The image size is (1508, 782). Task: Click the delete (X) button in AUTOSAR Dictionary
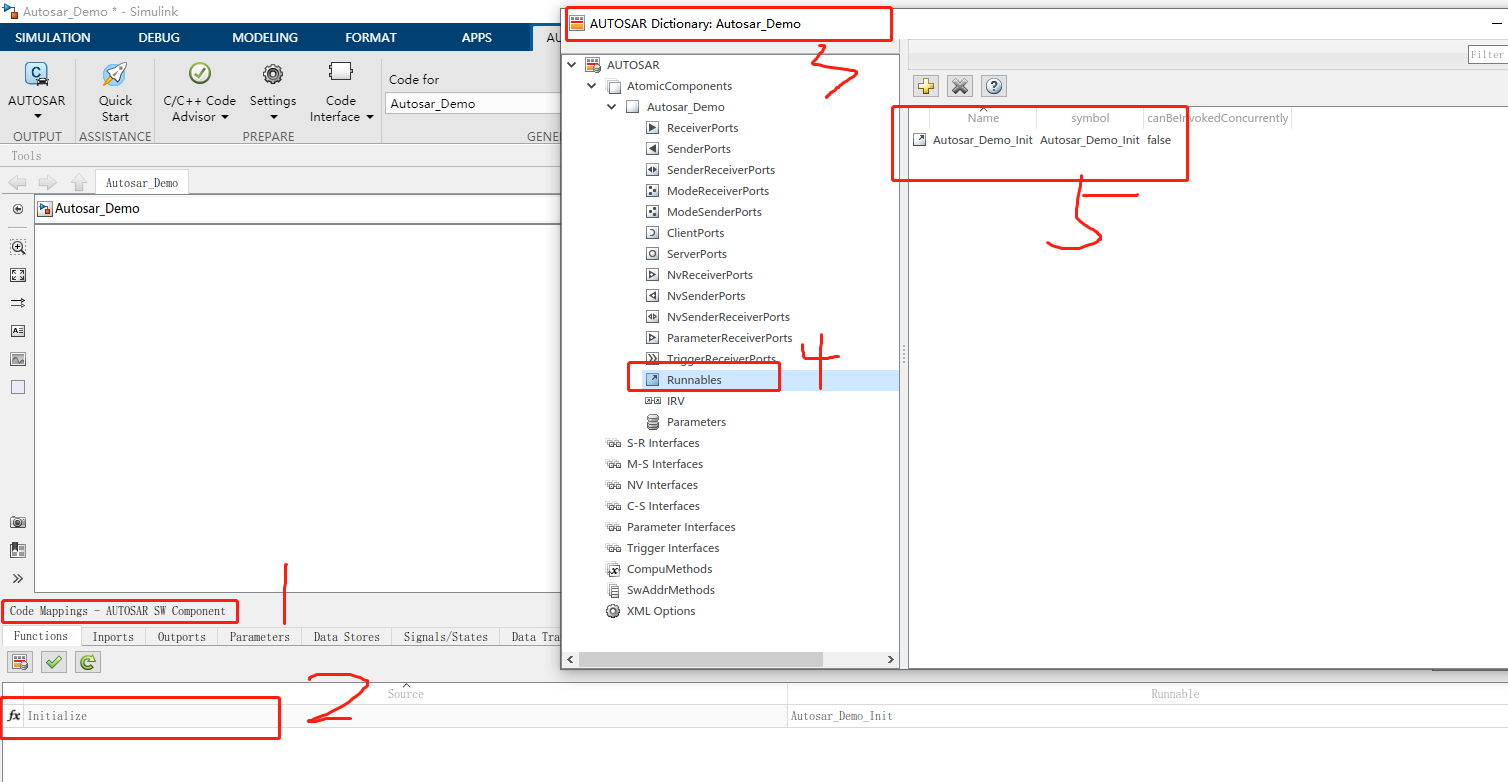(x=960, y=86)
